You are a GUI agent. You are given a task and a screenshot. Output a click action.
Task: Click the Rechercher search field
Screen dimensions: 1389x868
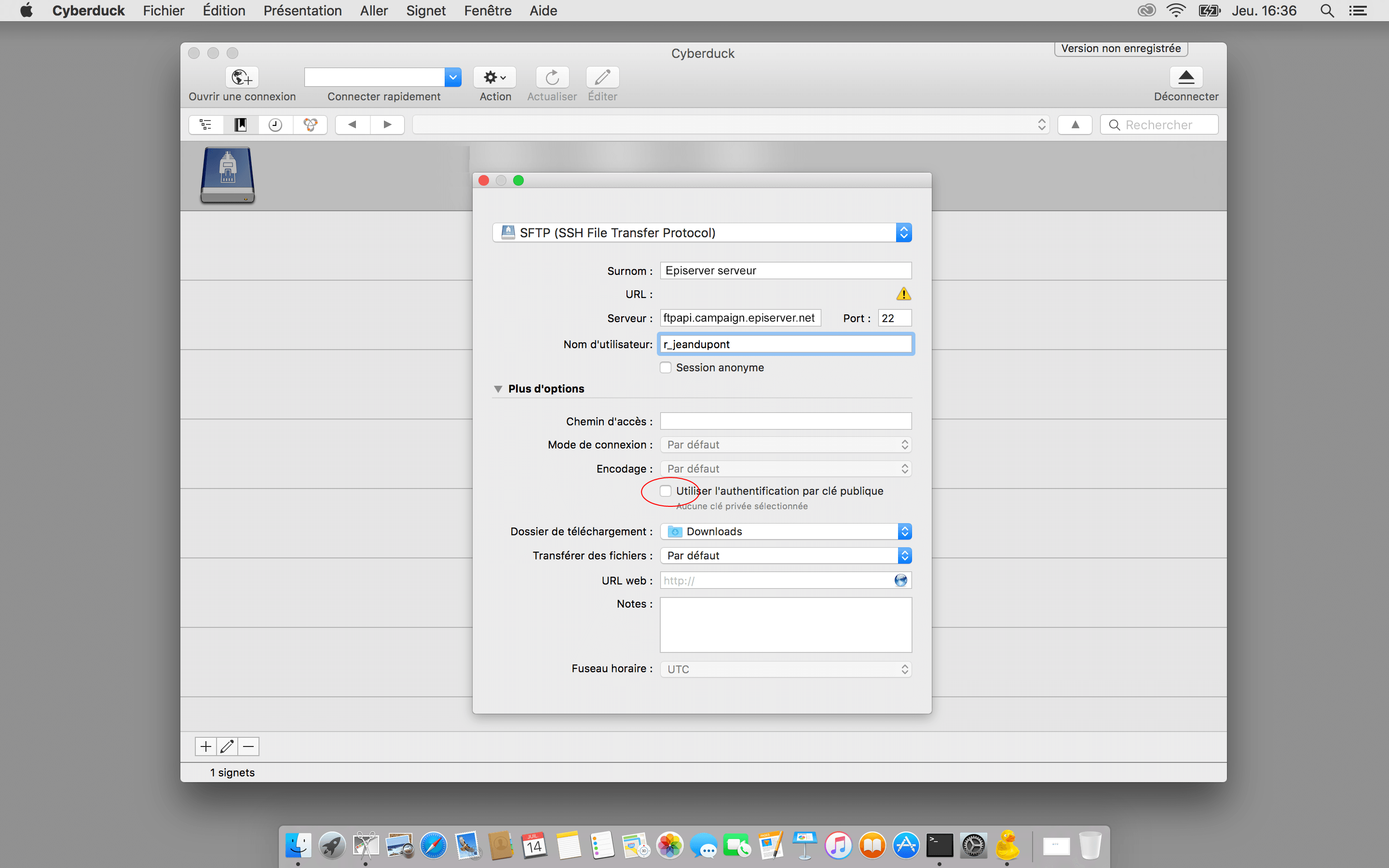[1159, 124]
